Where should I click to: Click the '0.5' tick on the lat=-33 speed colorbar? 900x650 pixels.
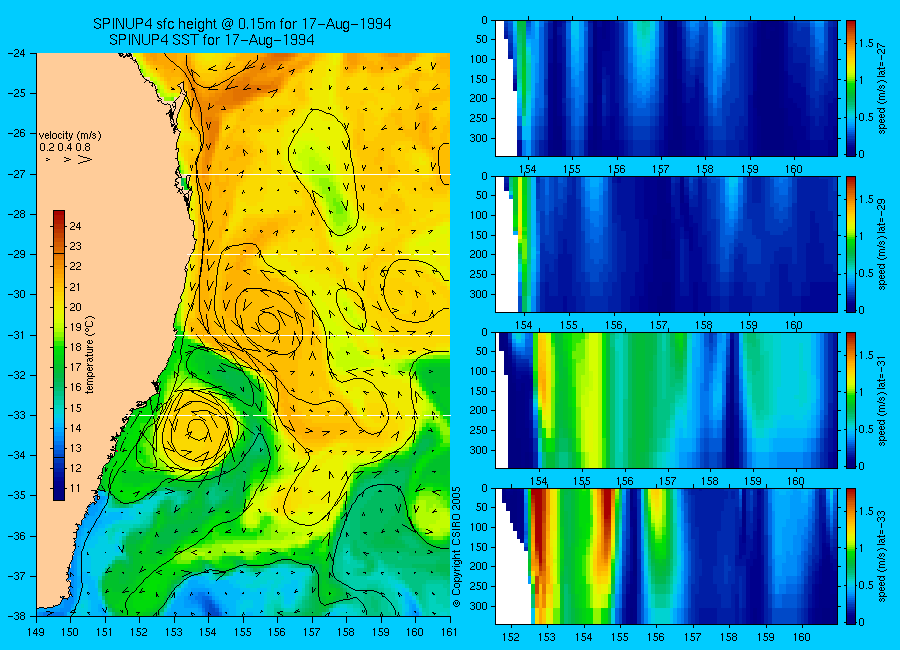tap(867, 585)
